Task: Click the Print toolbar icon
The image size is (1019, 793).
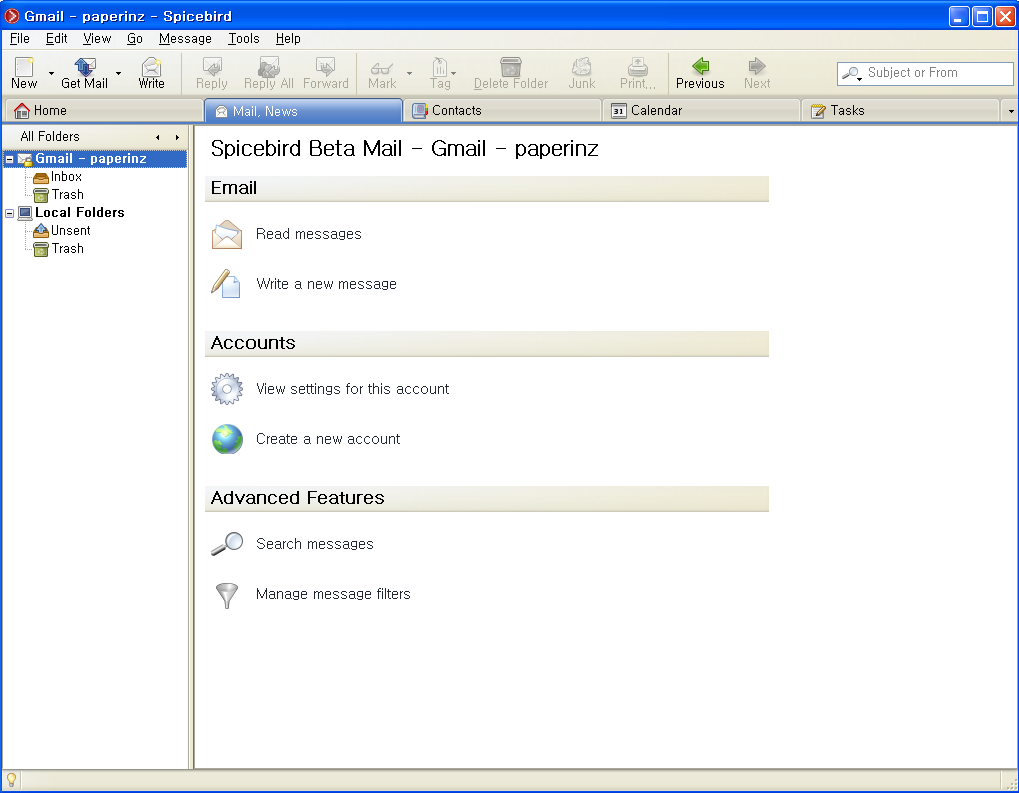Action: tap(638, 66)
